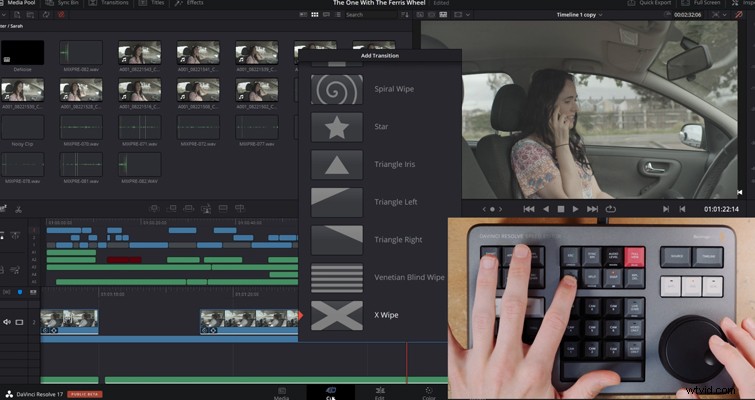Open the media pool sort options
The height and width of the screenshot is (400, 755).
(404, 15)
